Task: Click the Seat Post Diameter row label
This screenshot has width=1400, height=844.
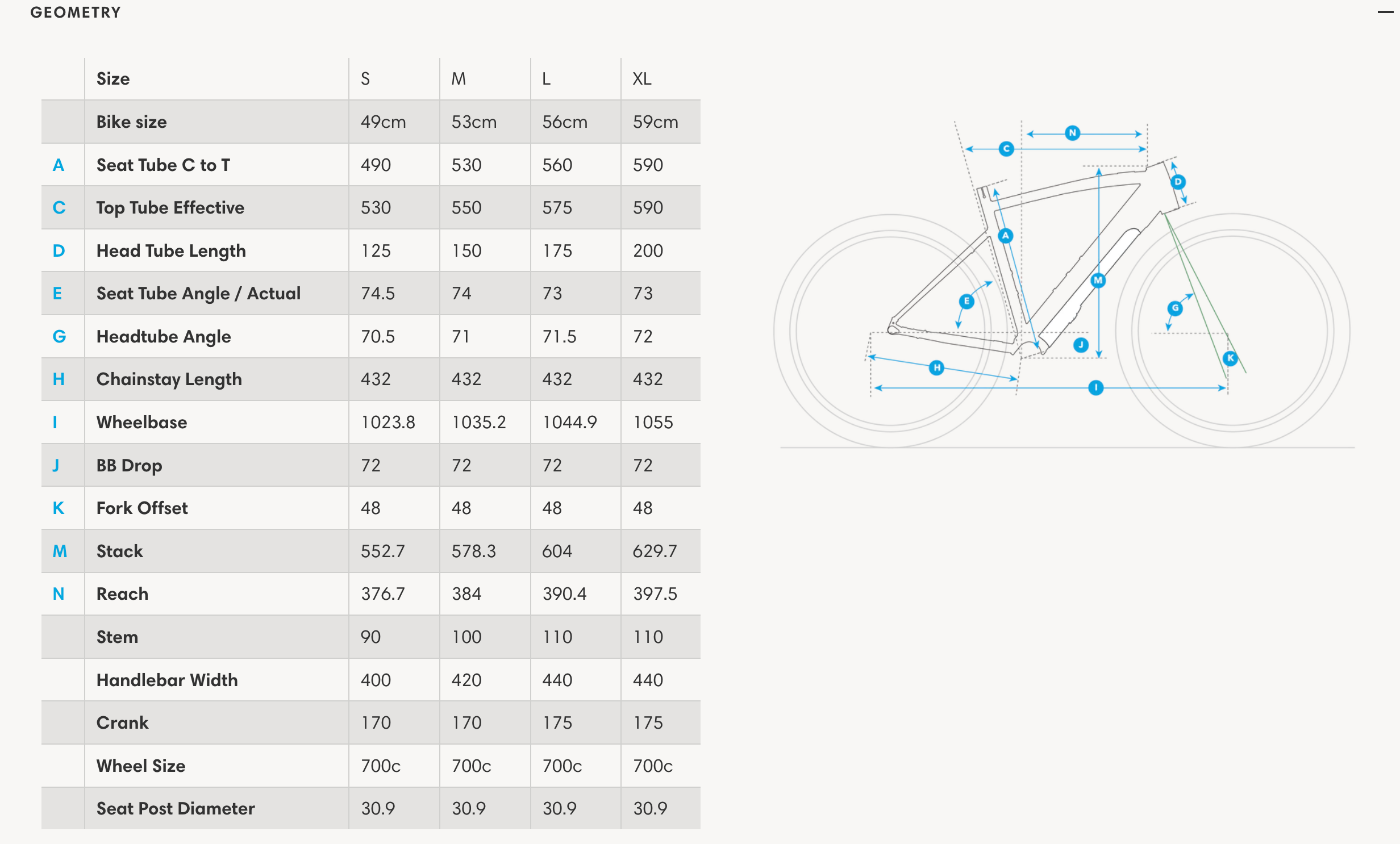Action: 176,809
